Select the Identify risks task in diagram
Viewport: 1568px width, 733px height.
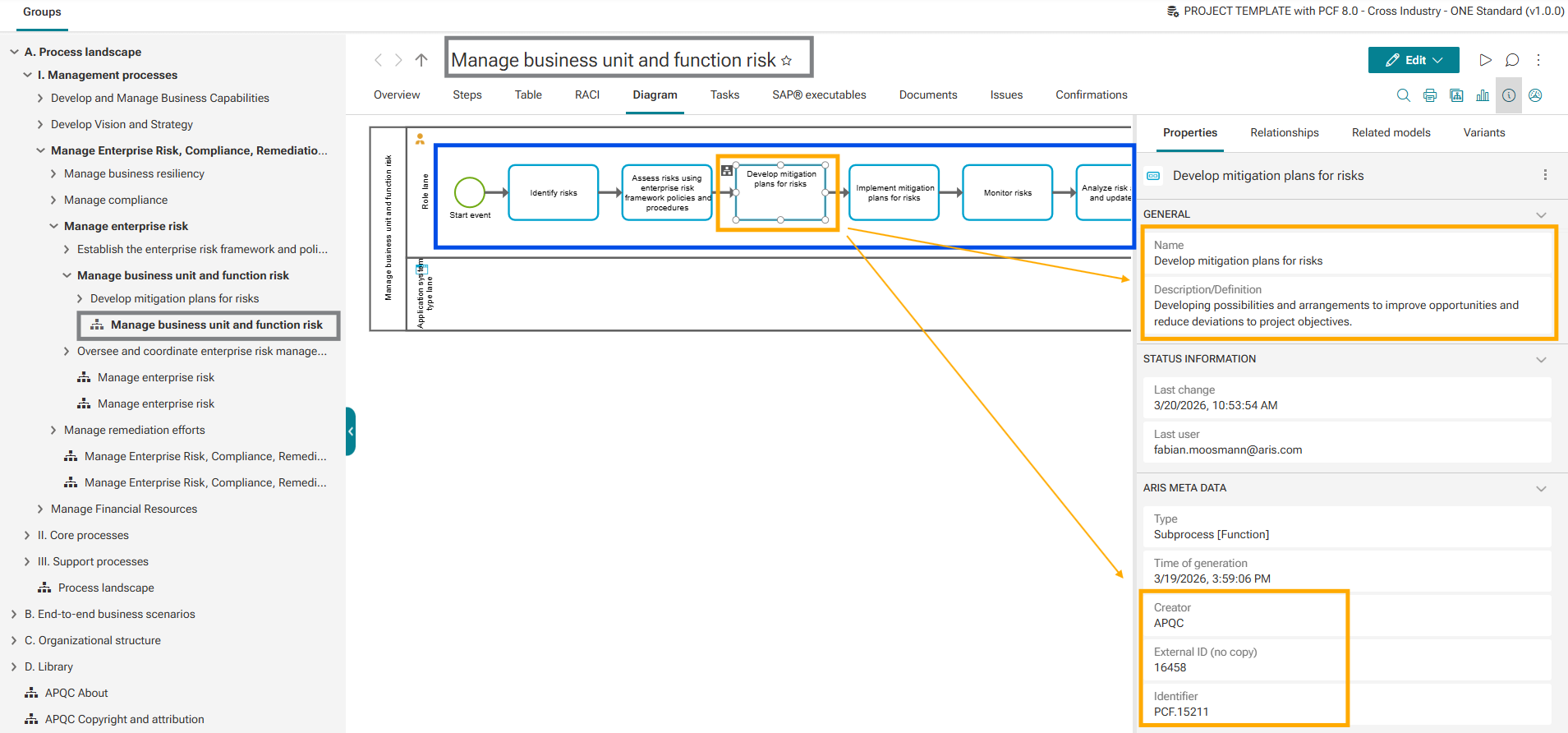point(553,193)
